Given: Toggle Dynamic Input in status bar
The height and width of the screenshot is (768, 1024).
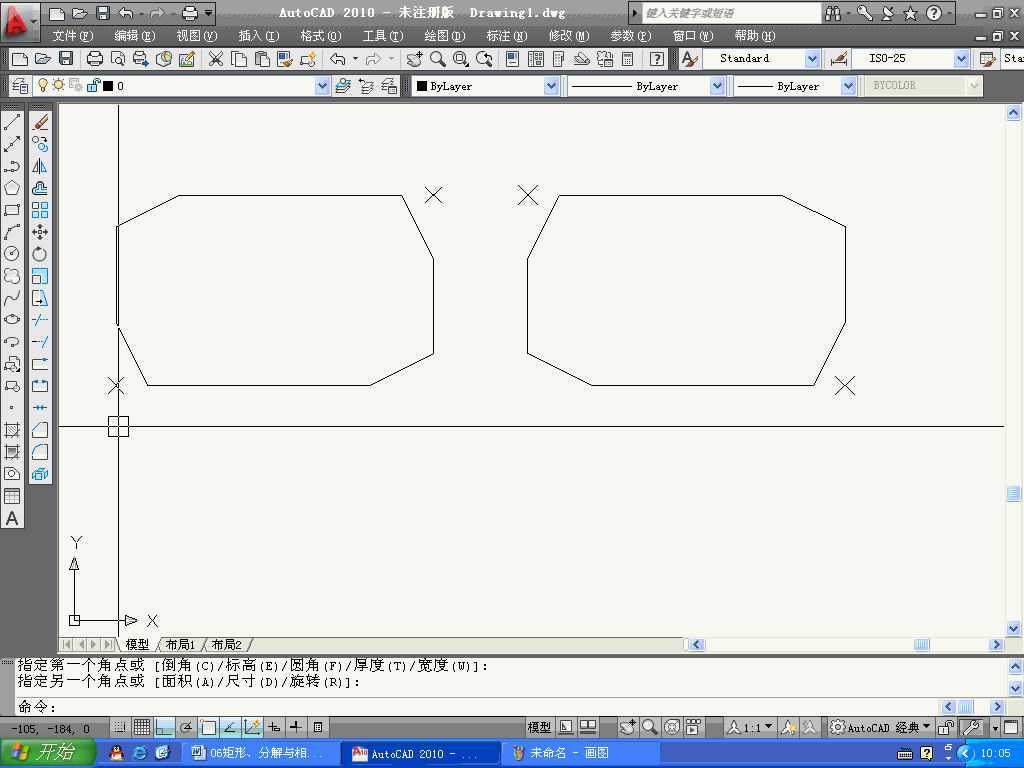Looking at the screenshot, I should pyautogui.click(x=274, y=727).
